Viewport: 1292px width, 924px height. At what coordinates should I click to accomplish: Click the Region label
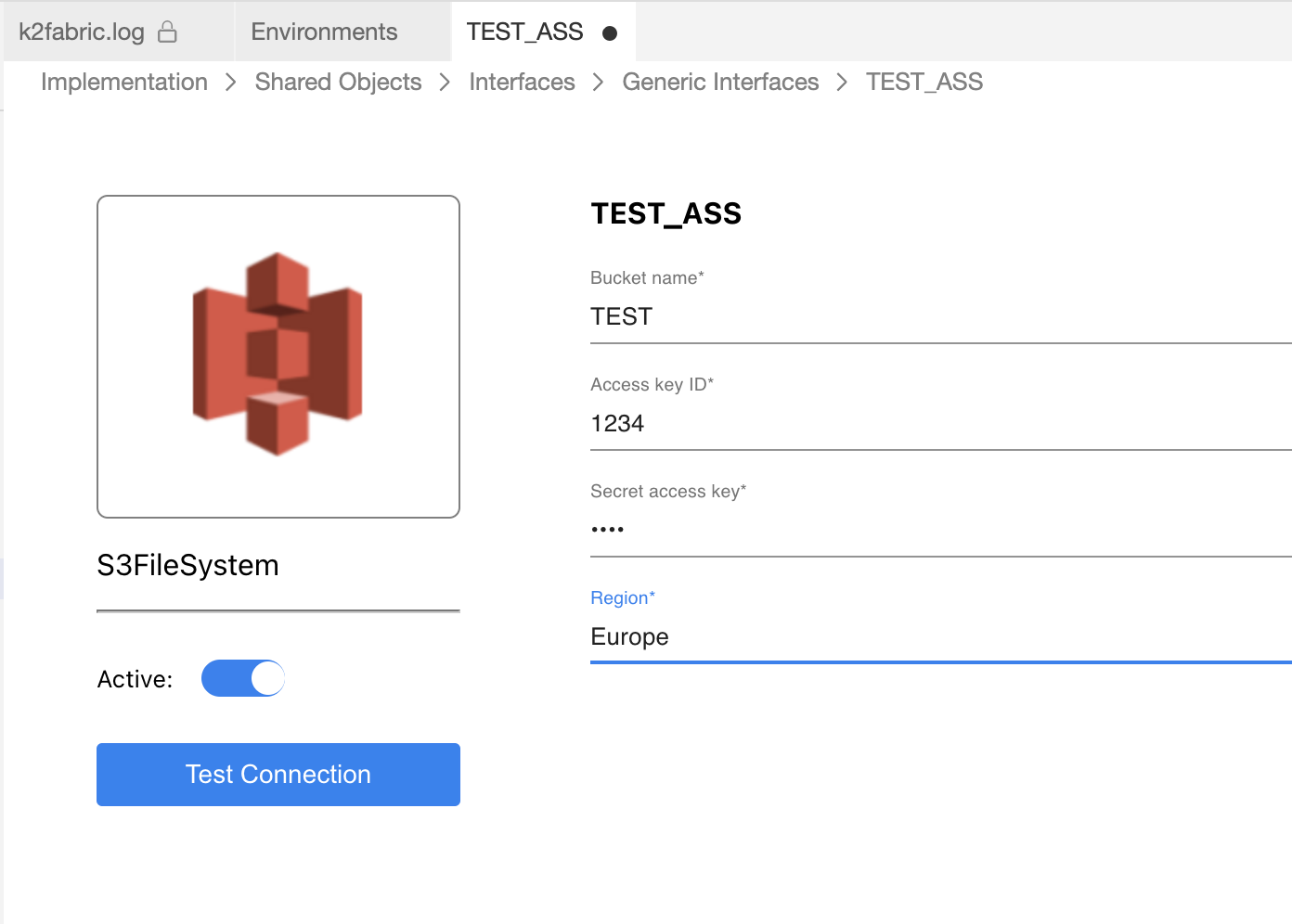click(x=623, y=597)
